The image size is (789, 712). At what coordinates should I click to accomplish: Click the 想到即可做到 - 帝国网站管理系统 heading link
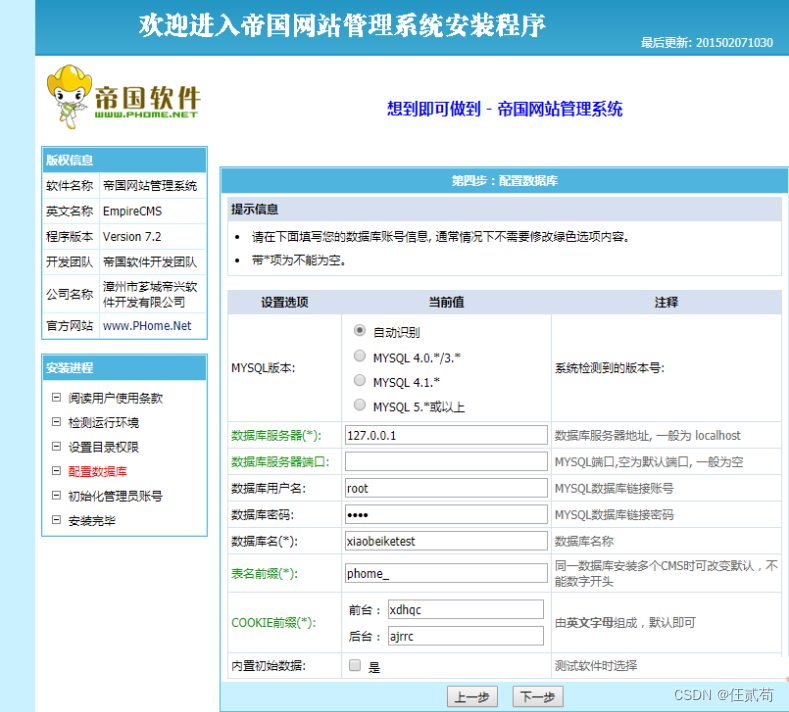(x=505, y=109)
